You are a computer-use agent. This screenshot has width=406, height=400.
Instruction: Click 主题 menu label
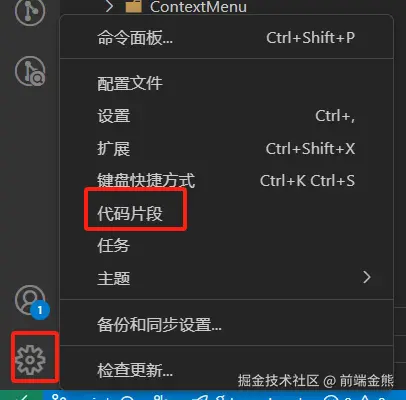click(x=114, y=278)
